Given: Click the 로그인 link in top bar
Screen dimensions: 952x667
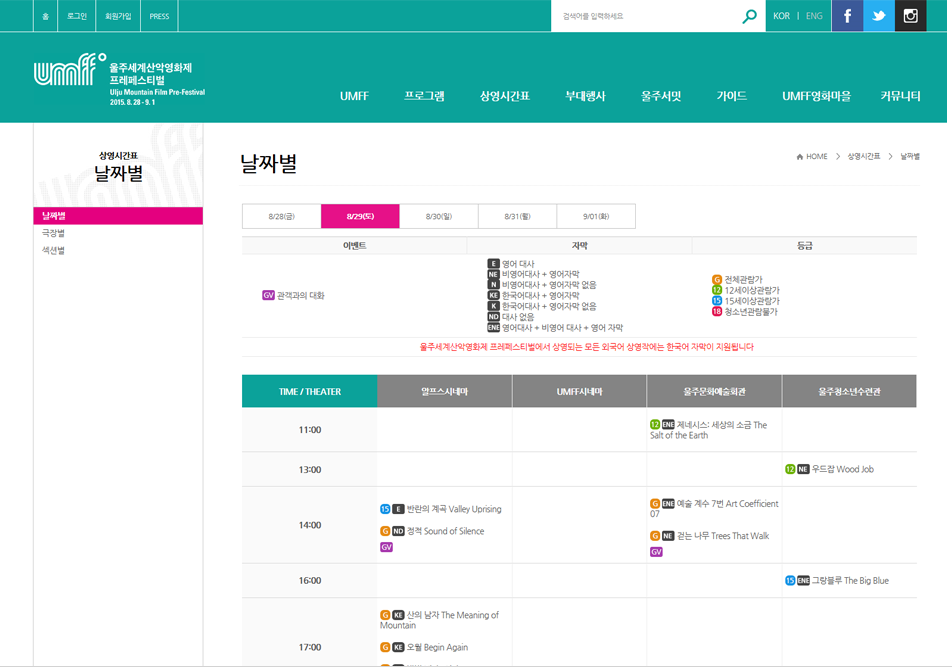Looking at the screenshot, I should (77, 16).
